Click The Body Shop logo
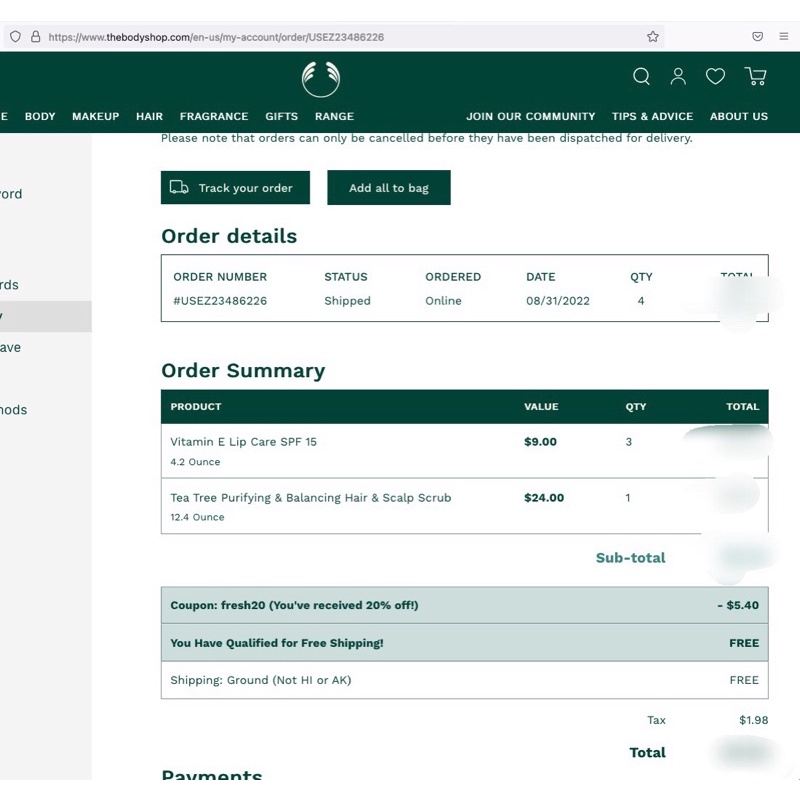The image size is (800, 800). (x=321, y=78)
